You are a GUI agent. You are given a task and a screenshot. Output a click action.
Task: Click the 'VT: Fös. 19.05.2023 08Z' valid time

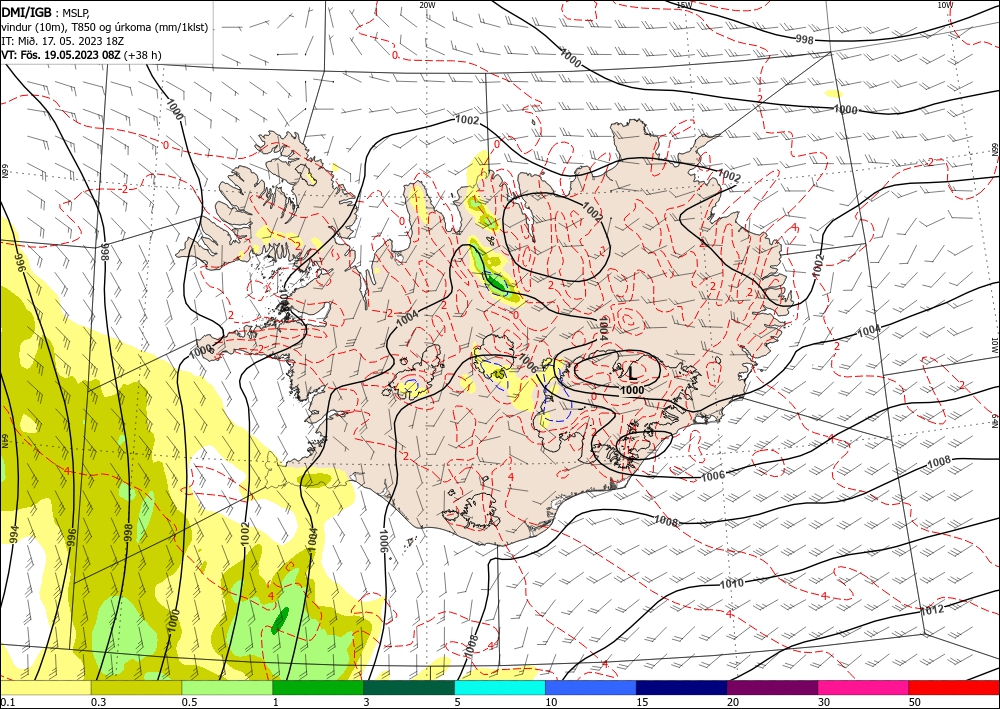point(61,55)
